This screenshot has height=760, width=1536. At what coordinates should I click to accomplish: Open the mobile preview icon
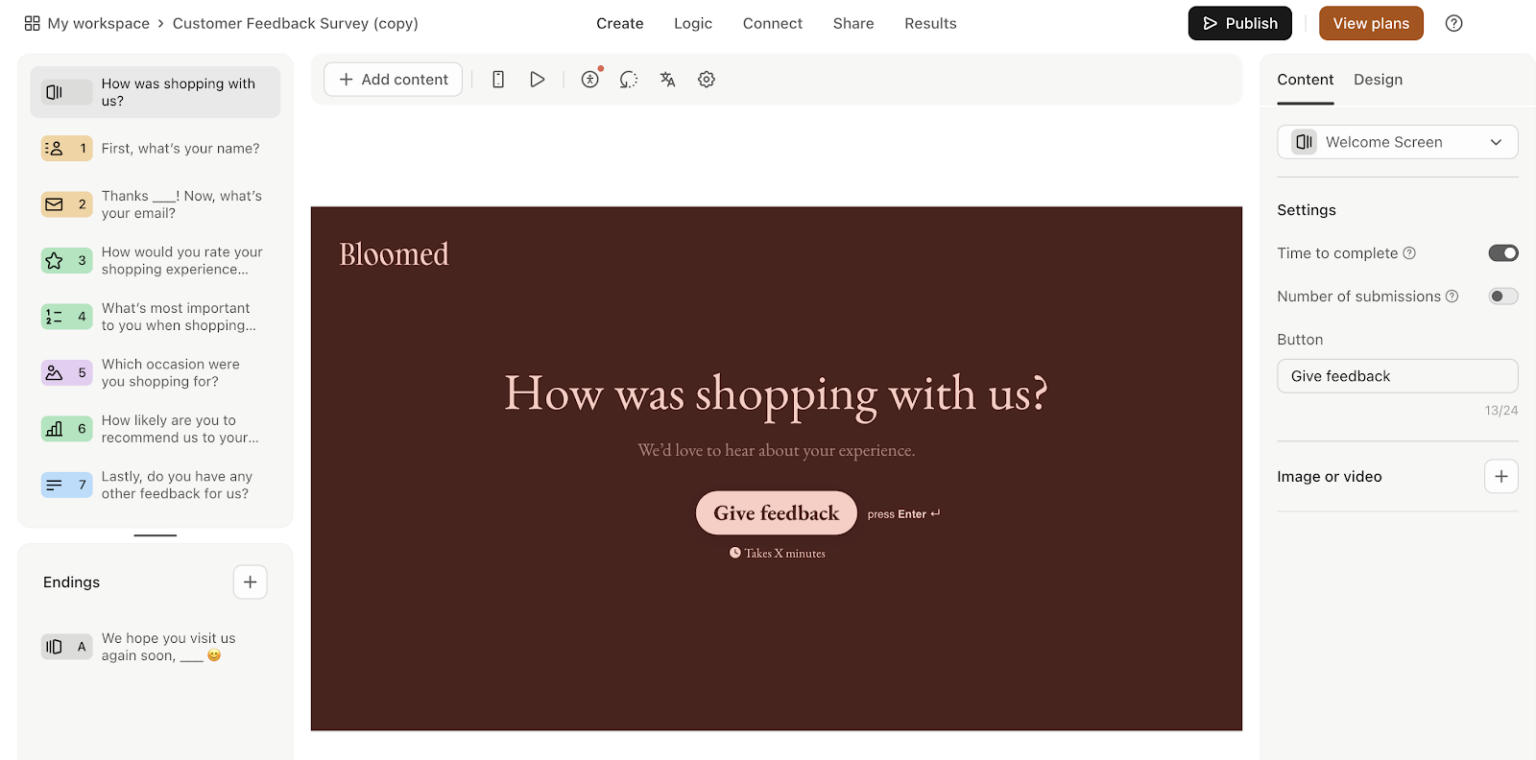[497, 79]
